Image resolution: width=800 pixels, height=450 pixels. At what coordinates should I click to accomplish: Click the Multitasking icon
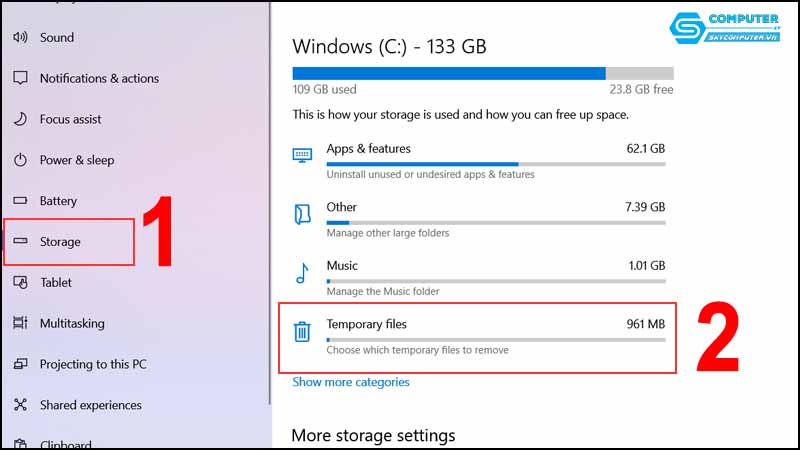pyautogui.click(x=20, y=324)
